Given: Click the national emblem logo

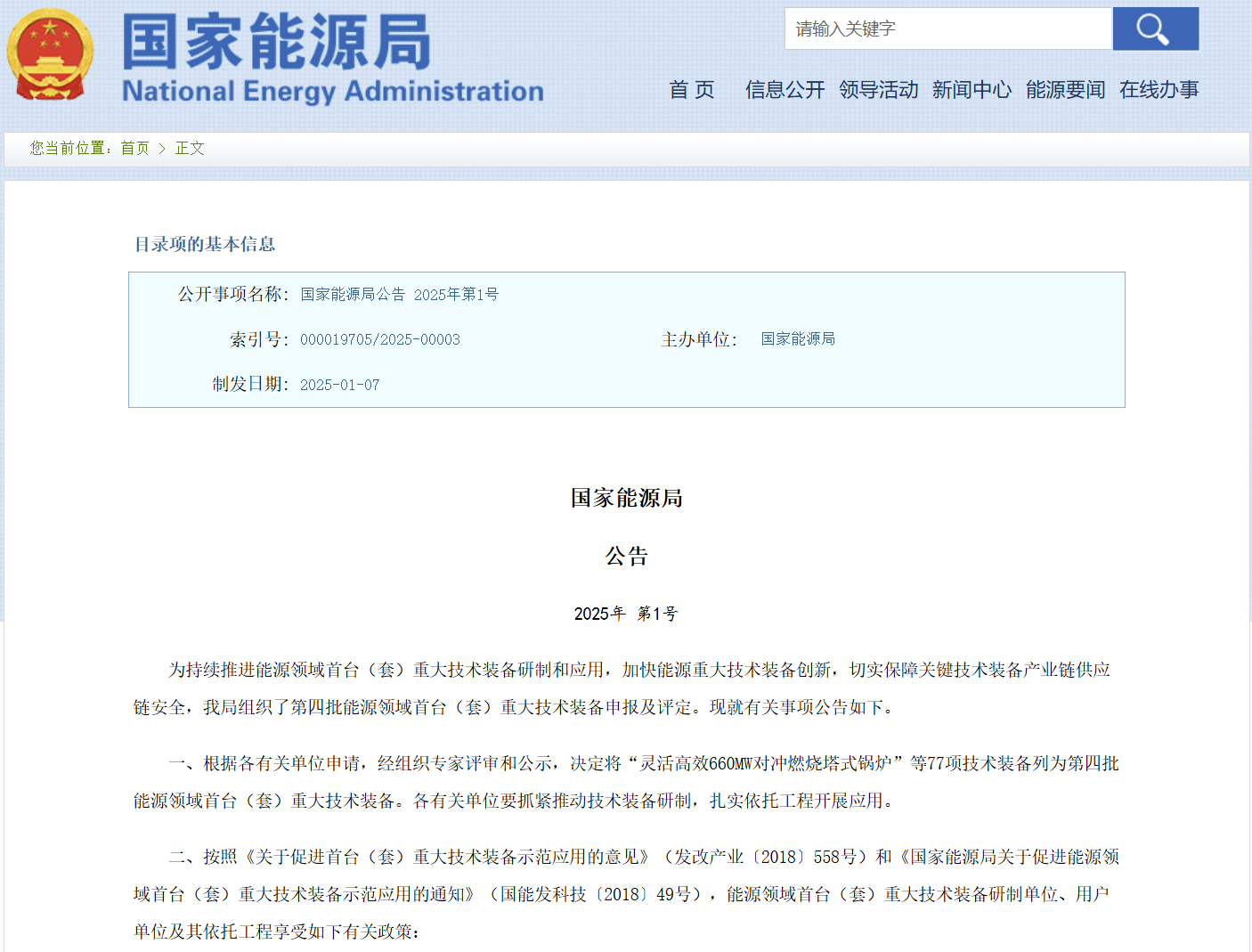Looking at the screenshot, I should (51, 55).
